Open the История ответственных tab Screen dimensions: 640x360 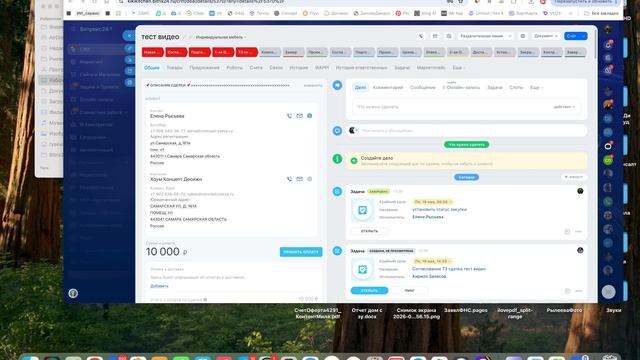[361, 68]
